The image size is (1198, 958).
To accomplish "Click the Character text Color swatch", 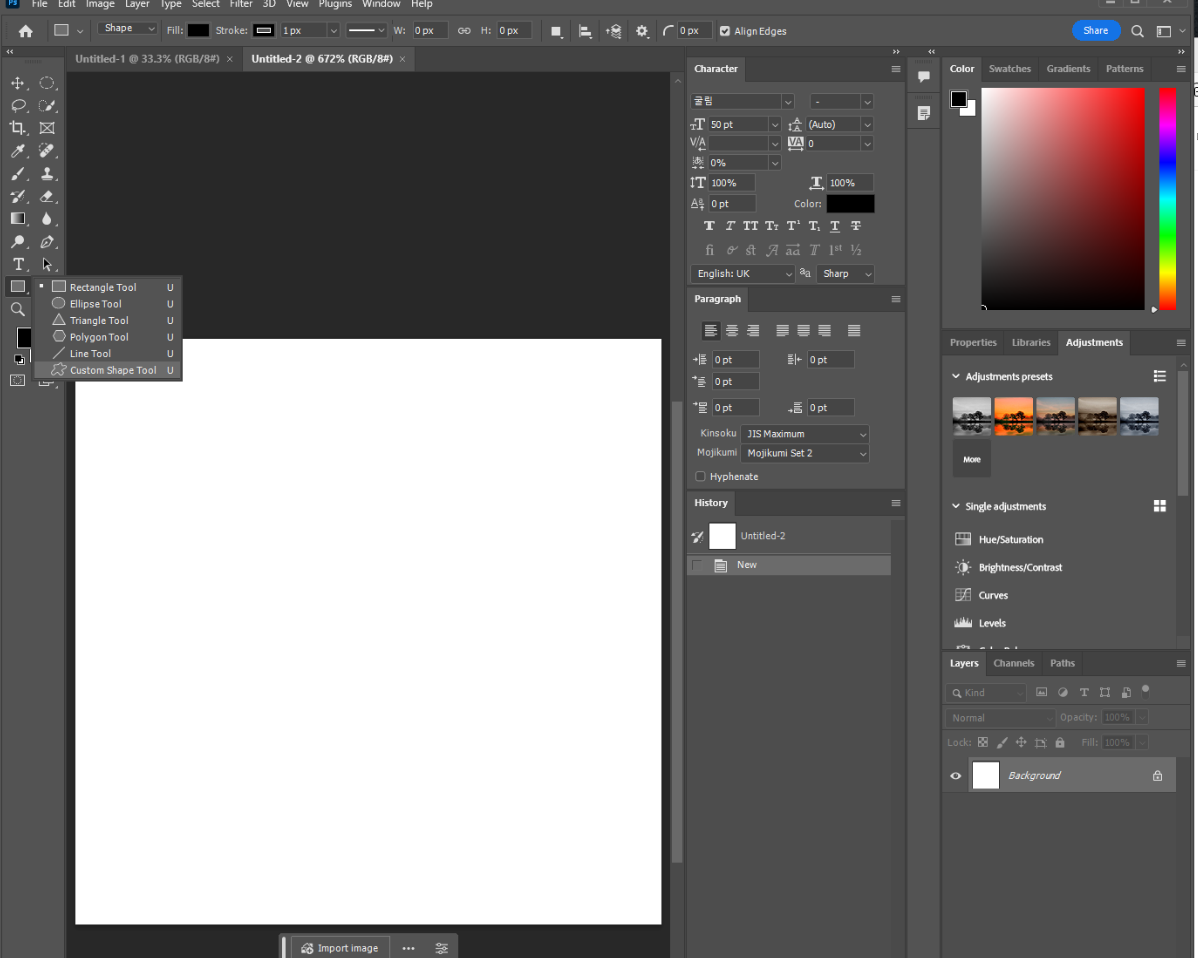I will pos(850,204).
